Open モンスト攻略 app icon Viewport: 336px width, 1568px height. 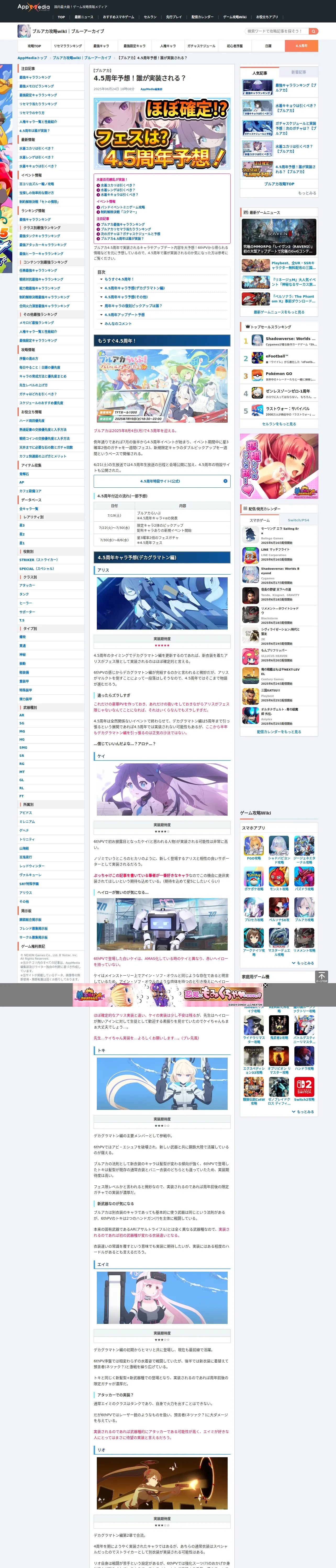click(279, 877)
